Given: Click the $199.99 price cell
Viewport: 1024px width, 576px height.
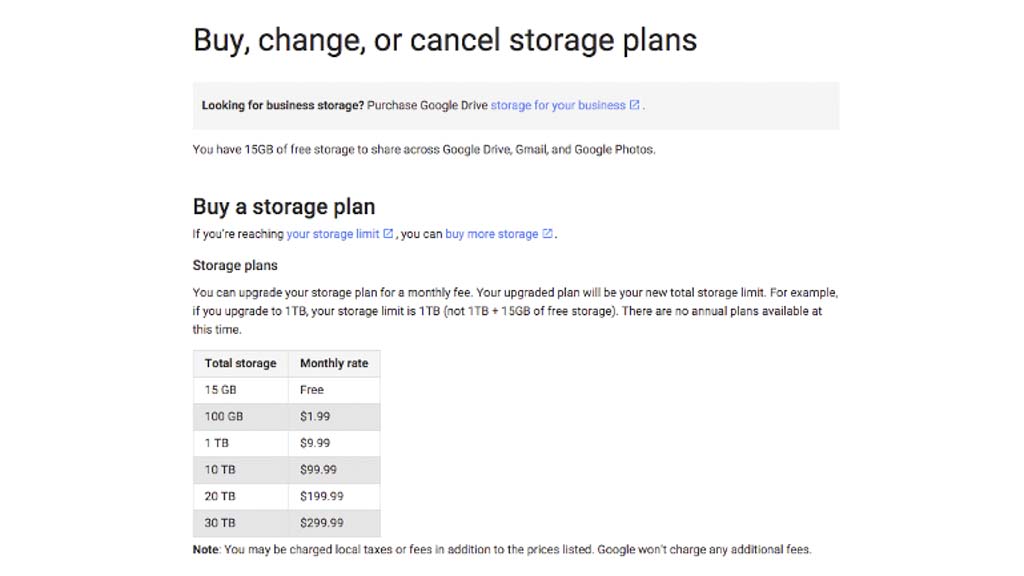Looking at the screenshot, I should [x=321, y=496].
